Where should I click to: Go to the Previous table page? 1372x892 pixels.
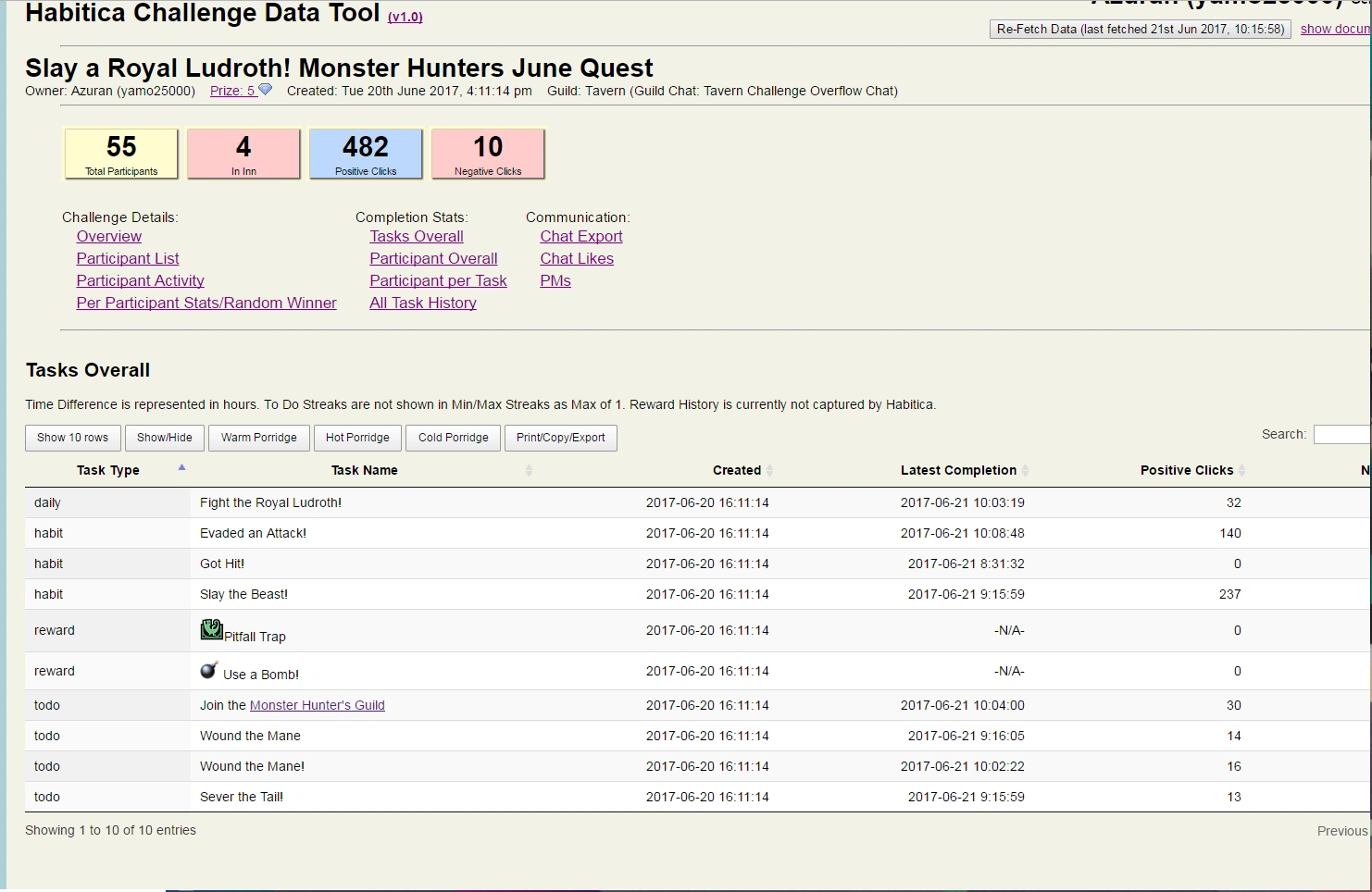(1342, 831)
